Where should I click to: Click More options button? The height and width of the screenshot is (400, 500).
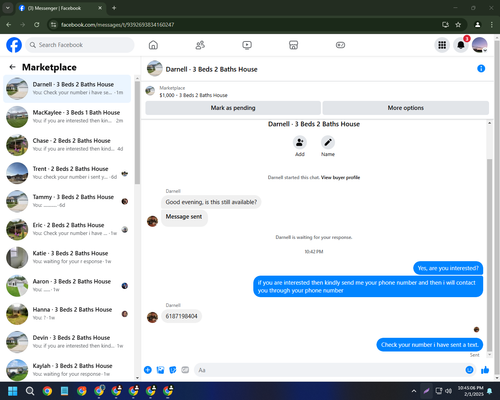[406, 108]
